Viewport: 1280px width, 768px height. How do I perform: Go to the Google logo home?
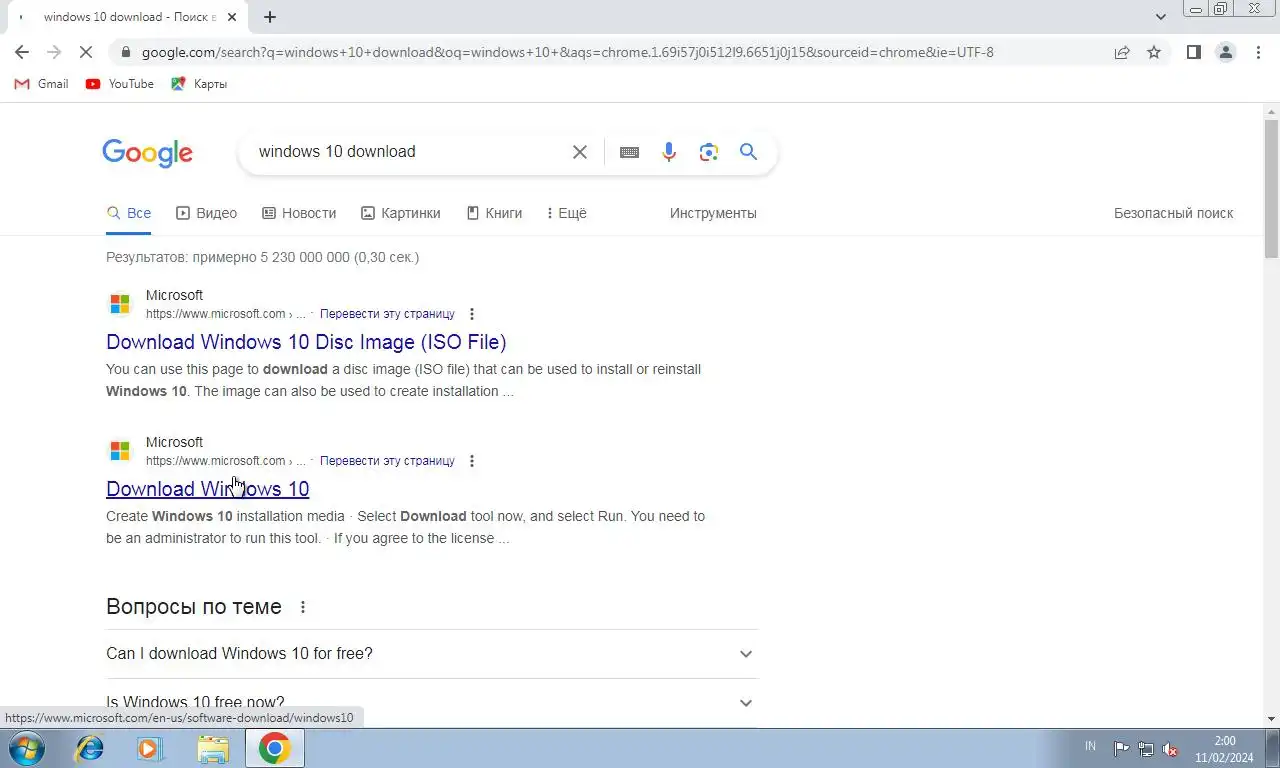[147, 153]
